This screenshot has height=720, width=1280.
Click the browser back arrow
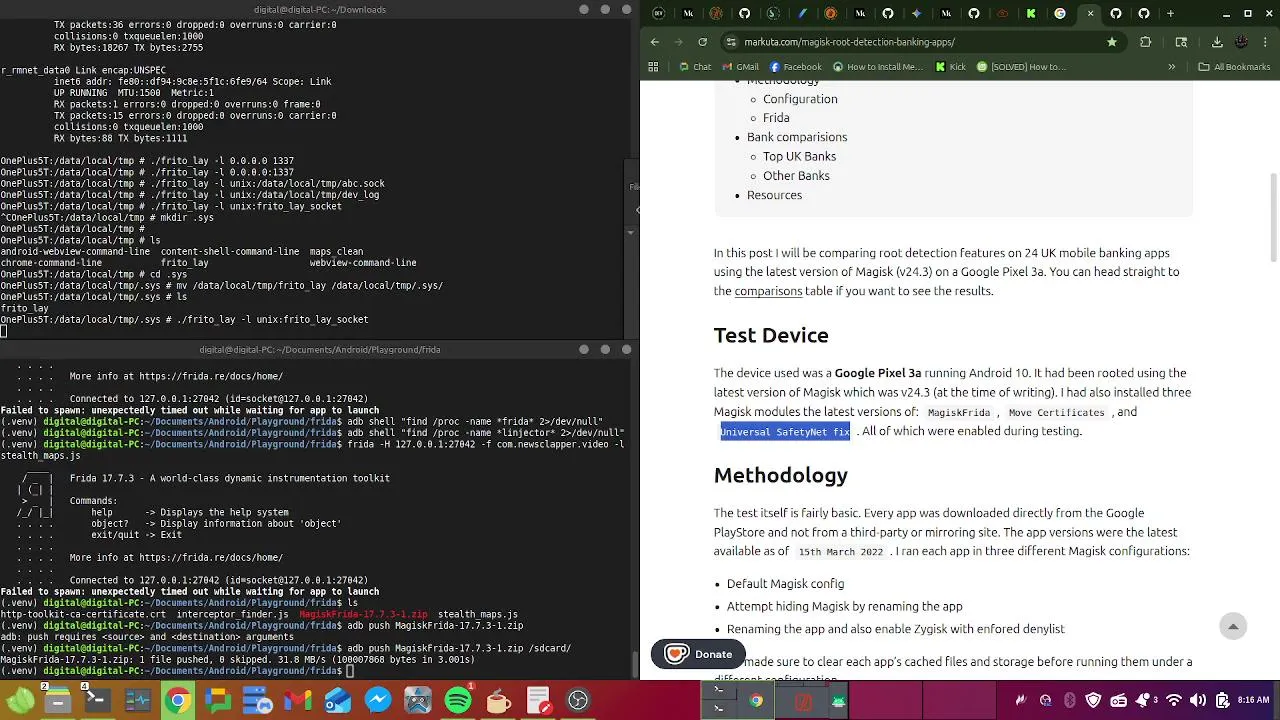(655, 42)
